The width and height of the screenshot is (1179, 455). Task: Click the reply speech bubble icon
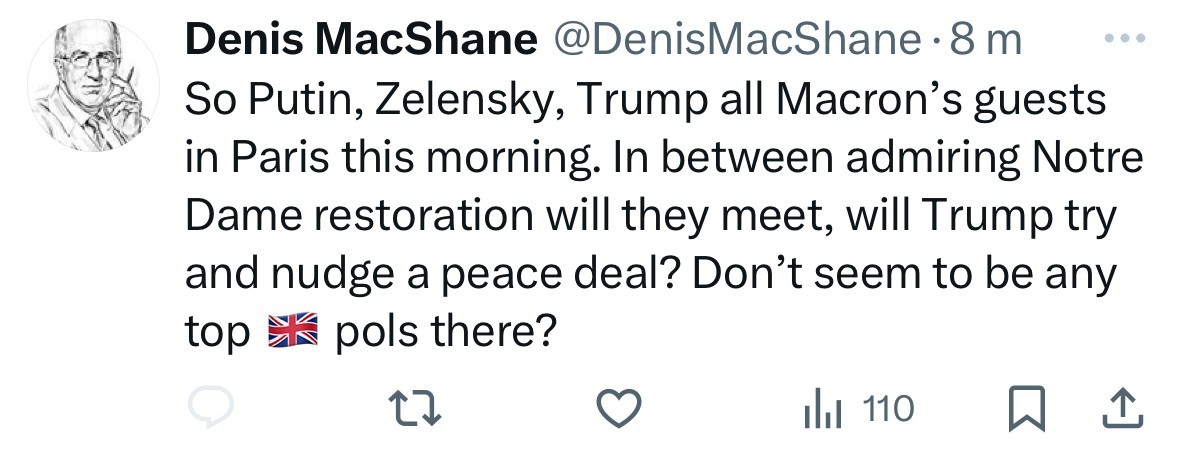tap(212, 409)
